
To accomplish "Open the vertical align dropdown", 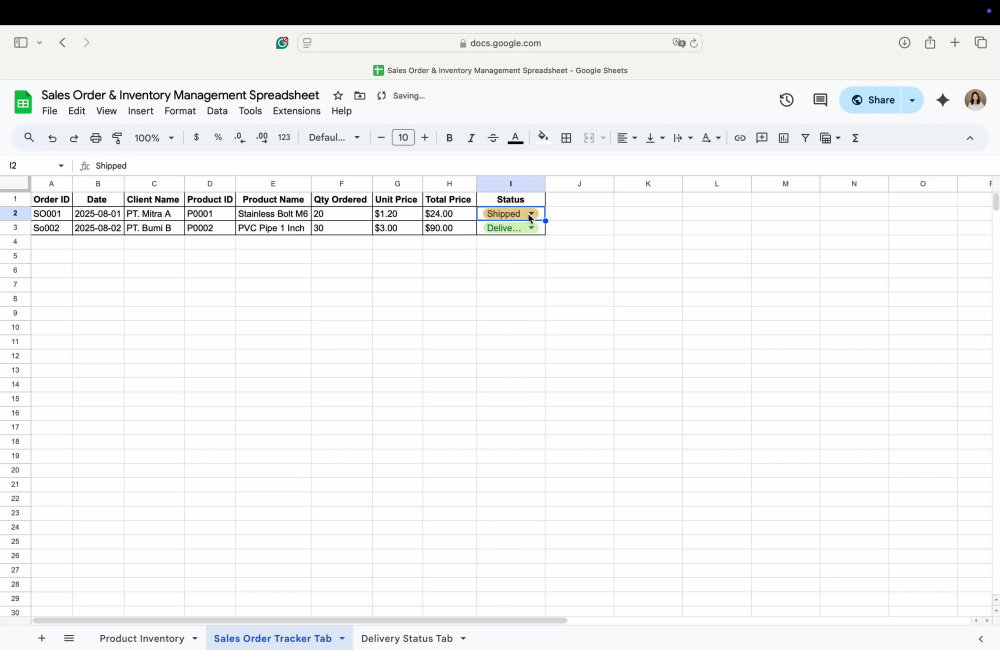I will click(x=654, y=138).
